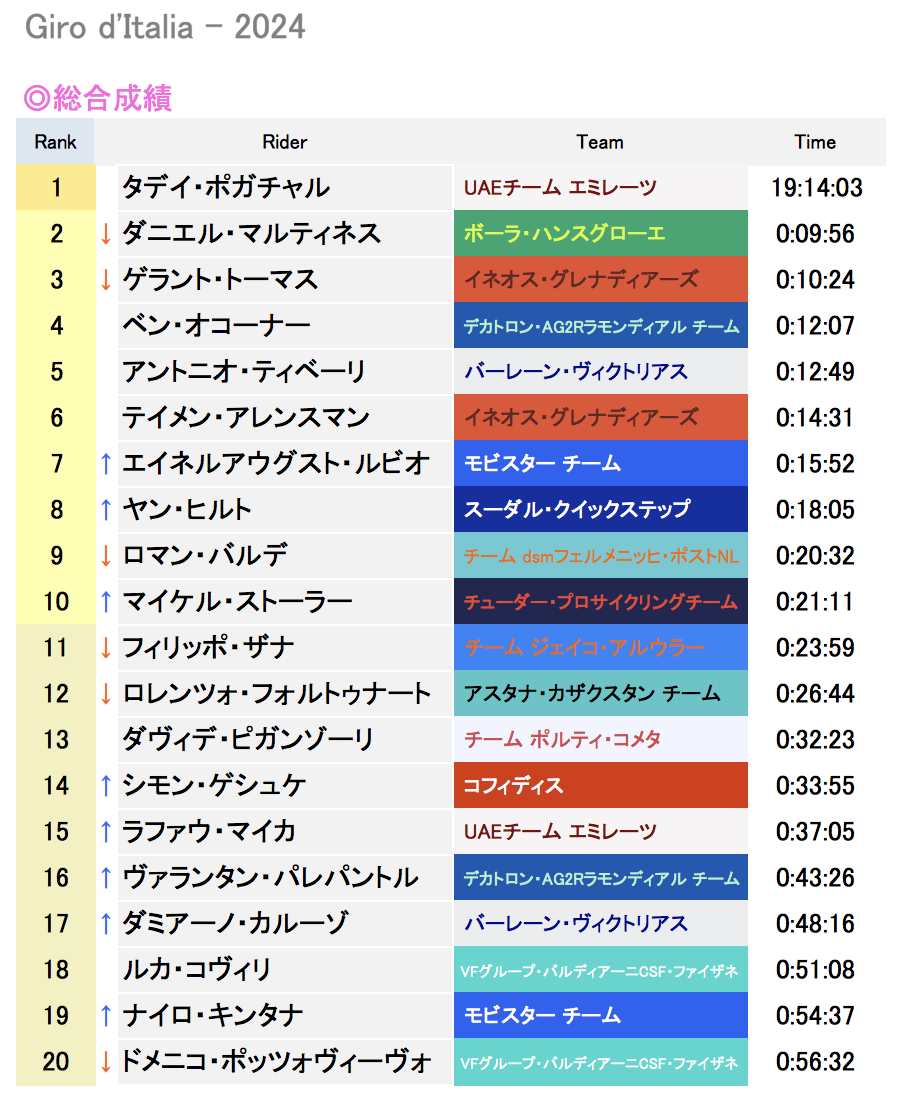898x1098 pixels.
Task: Select rider name タデイ・ポガチャル
Action: coord(226,188)
